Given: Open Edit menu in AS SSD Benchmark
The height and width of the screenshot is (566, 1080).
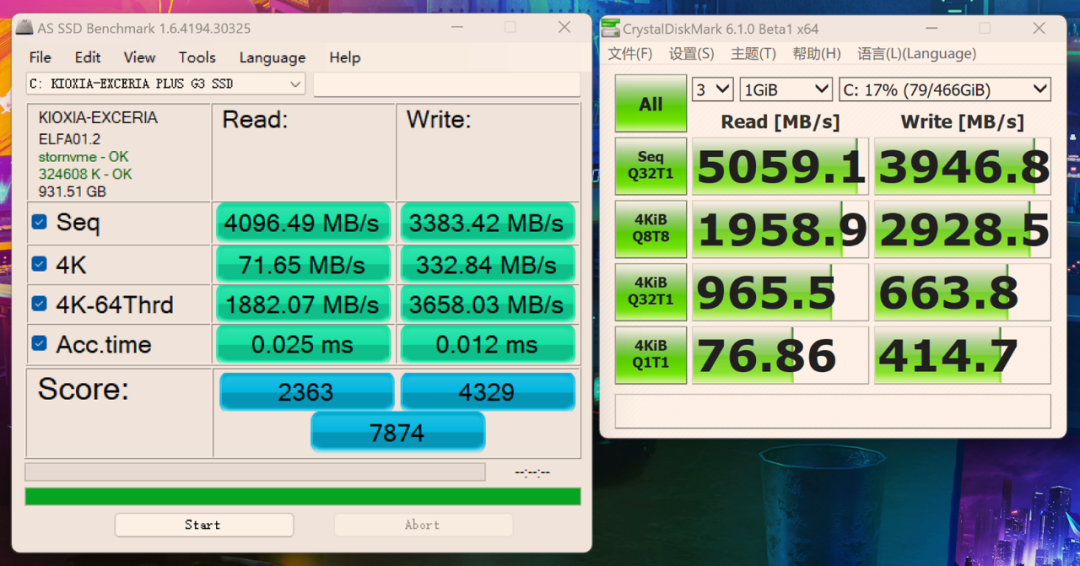Looking at the screenshot, I should (87, 57).
